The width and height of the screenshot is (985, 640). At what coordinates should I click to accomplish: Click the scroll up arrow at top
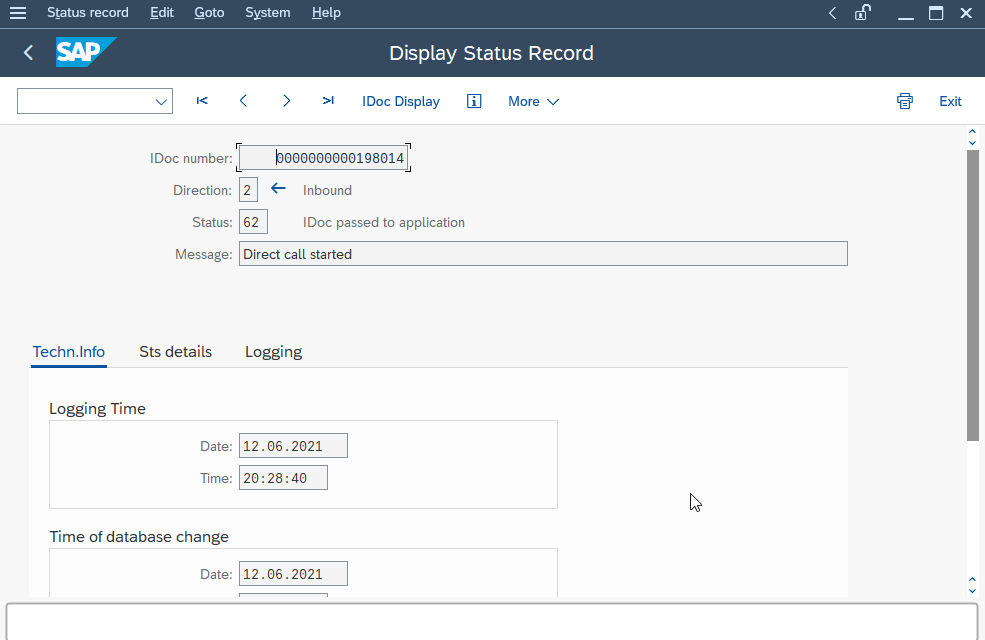(972, 132)
